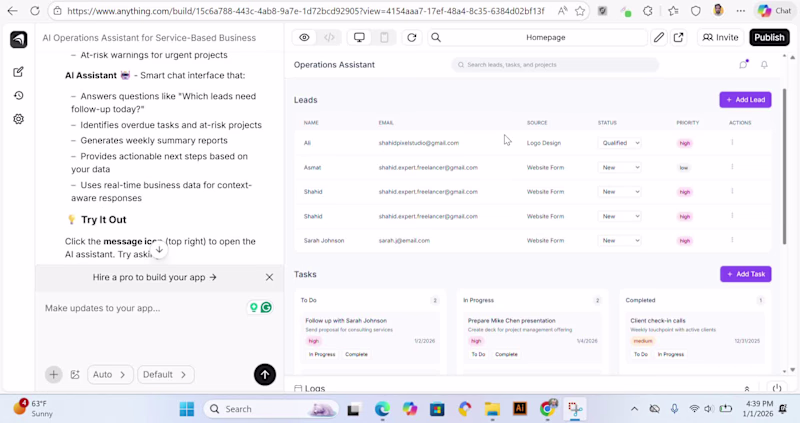Click Grammarly icon in chat input
Image resolution: width=800 pixels, height=423 pixels.
pos(266,308)
